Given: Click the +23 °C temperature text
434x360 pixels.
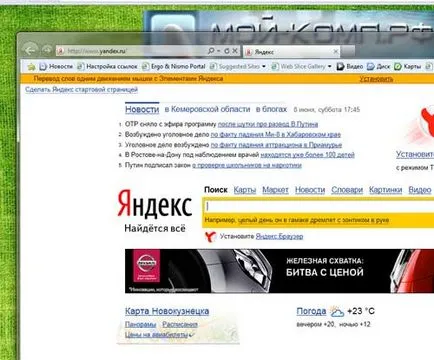Looking at the screenshot, I should 361,311.
